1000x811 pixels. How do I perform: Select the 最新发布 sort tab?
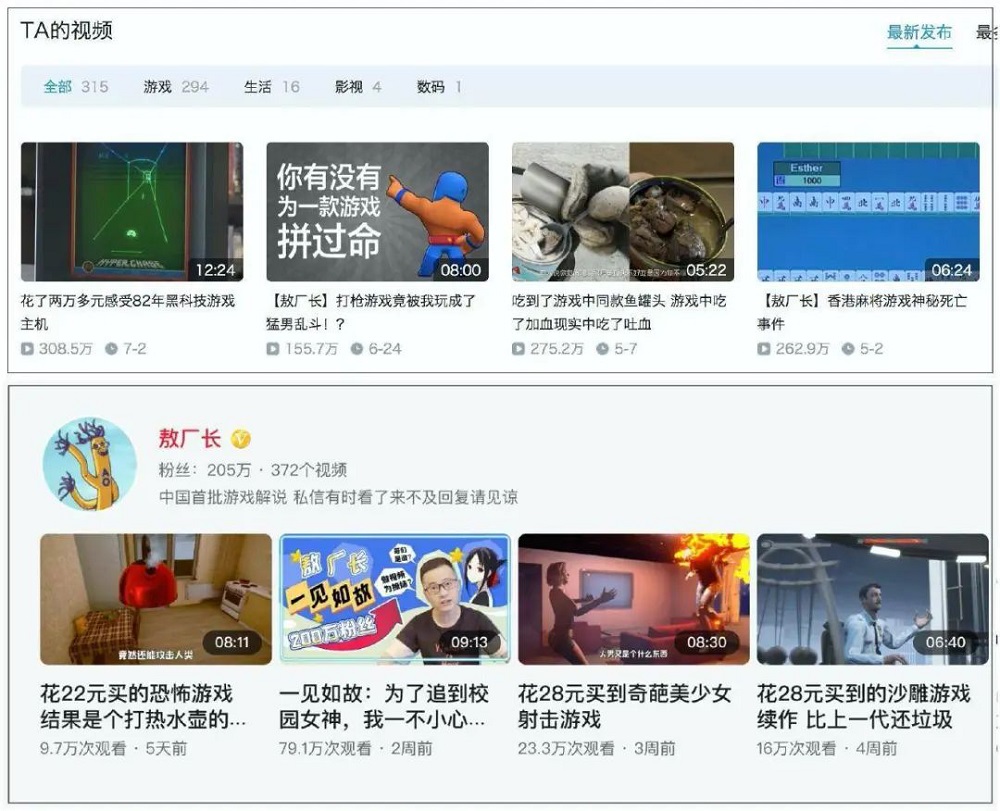919,33
